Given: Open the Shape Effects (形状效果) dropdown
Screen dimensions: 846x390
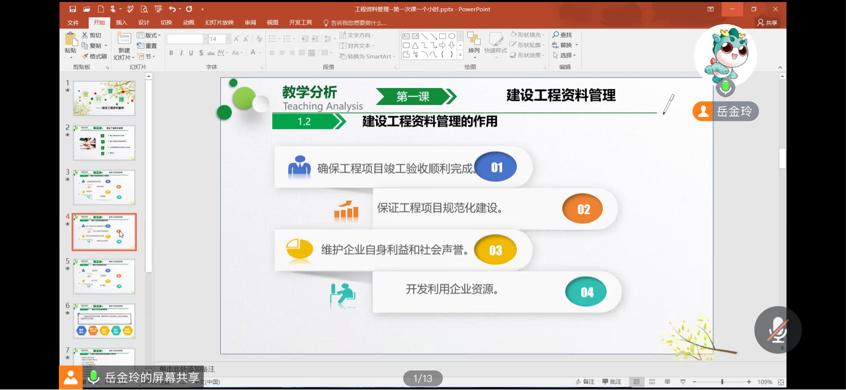Looking at the screenshot, I should tap(527, 55).
